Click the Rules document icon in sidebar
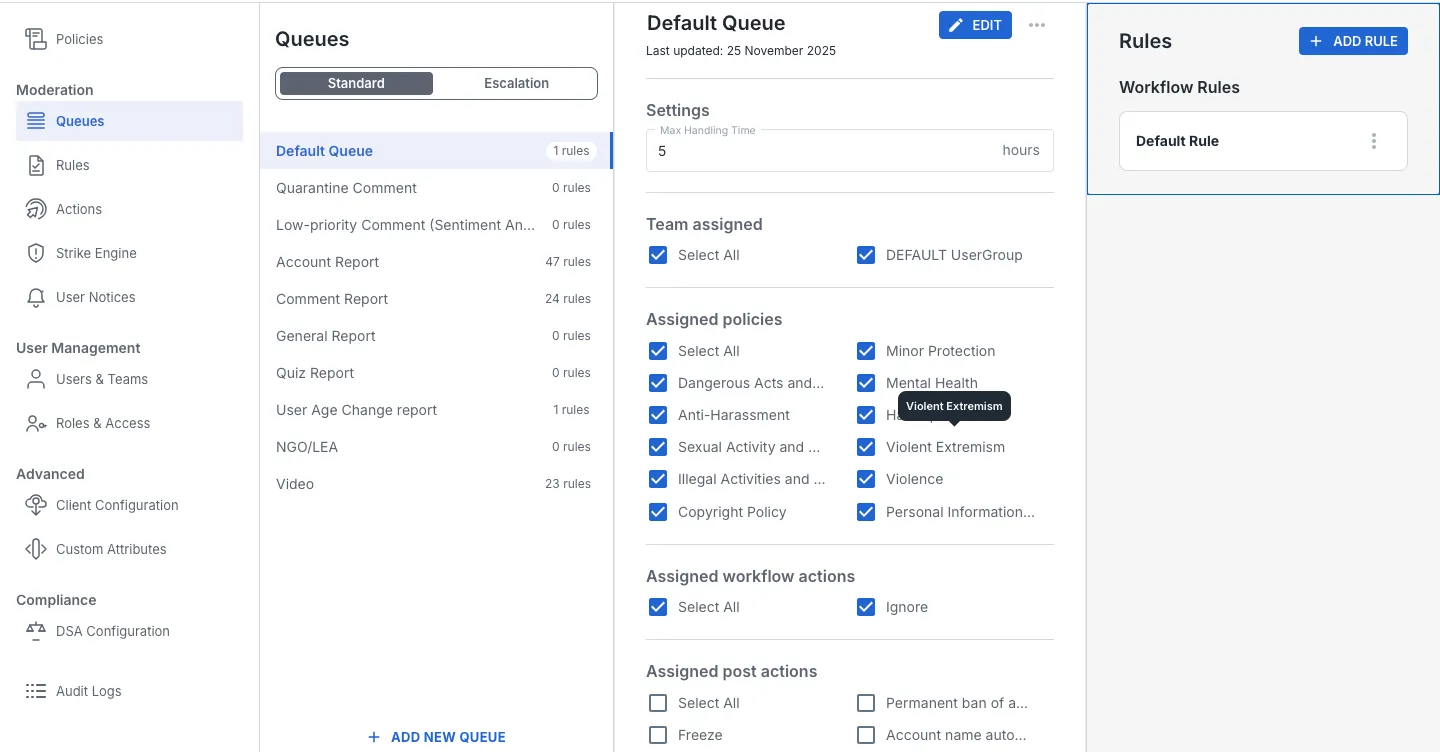Screen dimensions: 1440x752 36,165
